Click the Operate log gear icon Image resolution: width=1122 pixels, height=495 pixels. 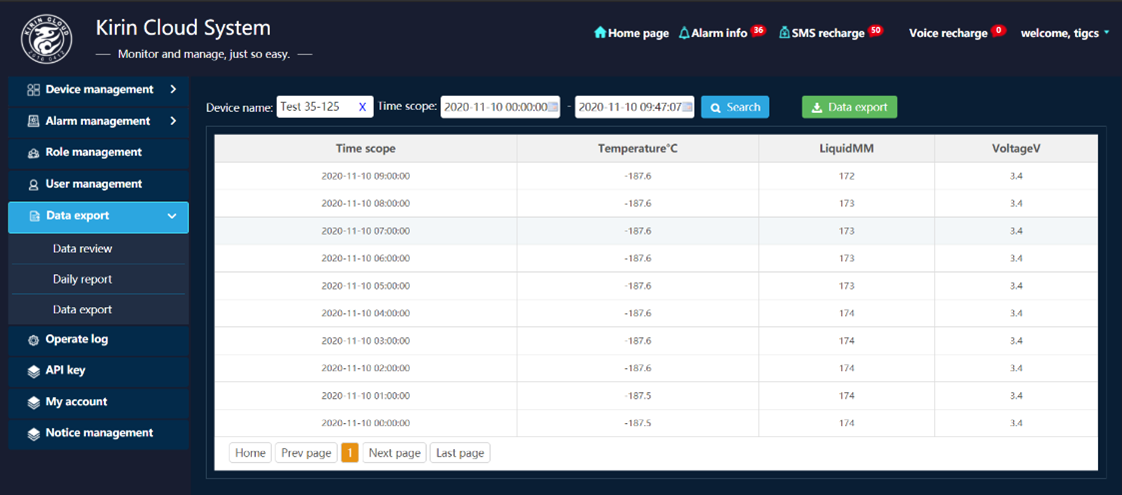(x=33, y=340)
